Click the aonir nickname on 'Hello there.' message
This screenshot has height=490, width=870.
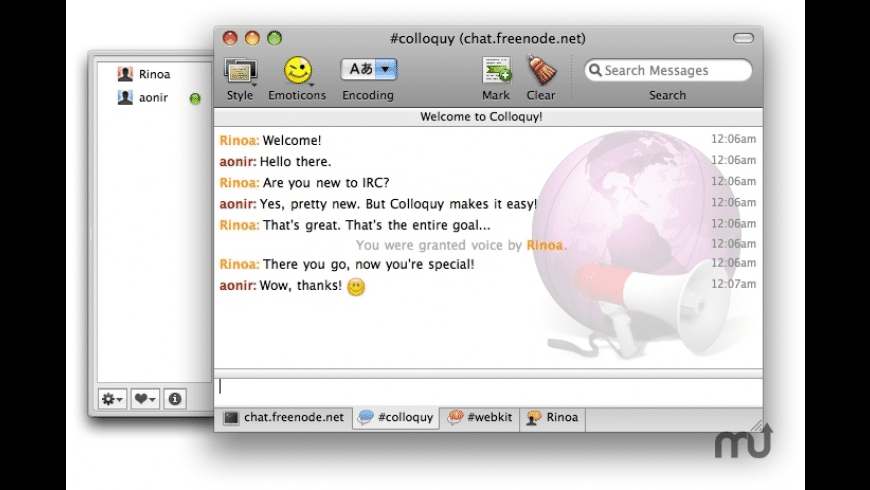click(237, 161)
